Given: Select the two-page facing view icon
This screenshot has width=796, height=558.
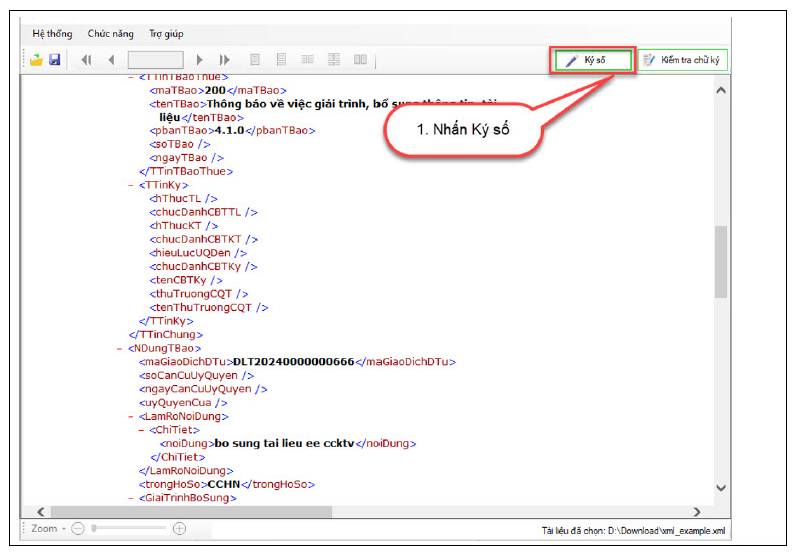Looking at the screenshot, I should coord(360,60).
